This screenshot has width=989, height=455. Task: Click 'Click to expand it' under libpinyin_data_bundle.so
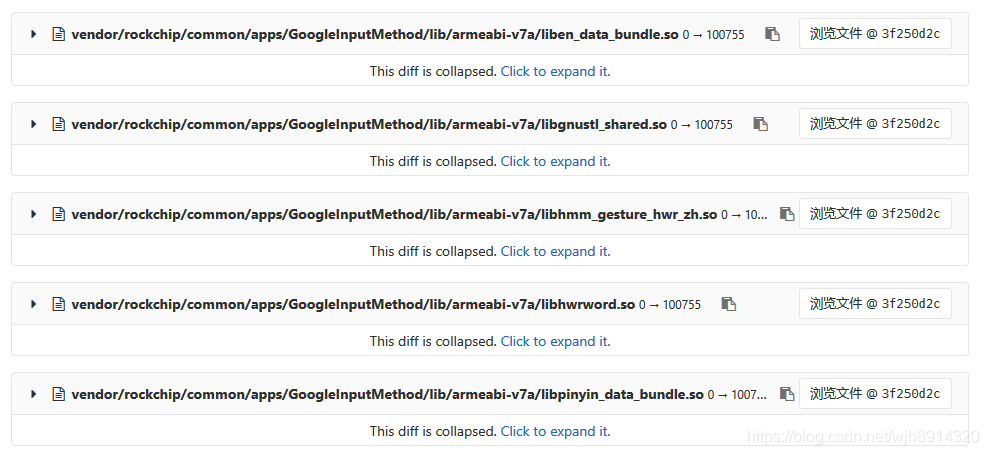(555, 431)
